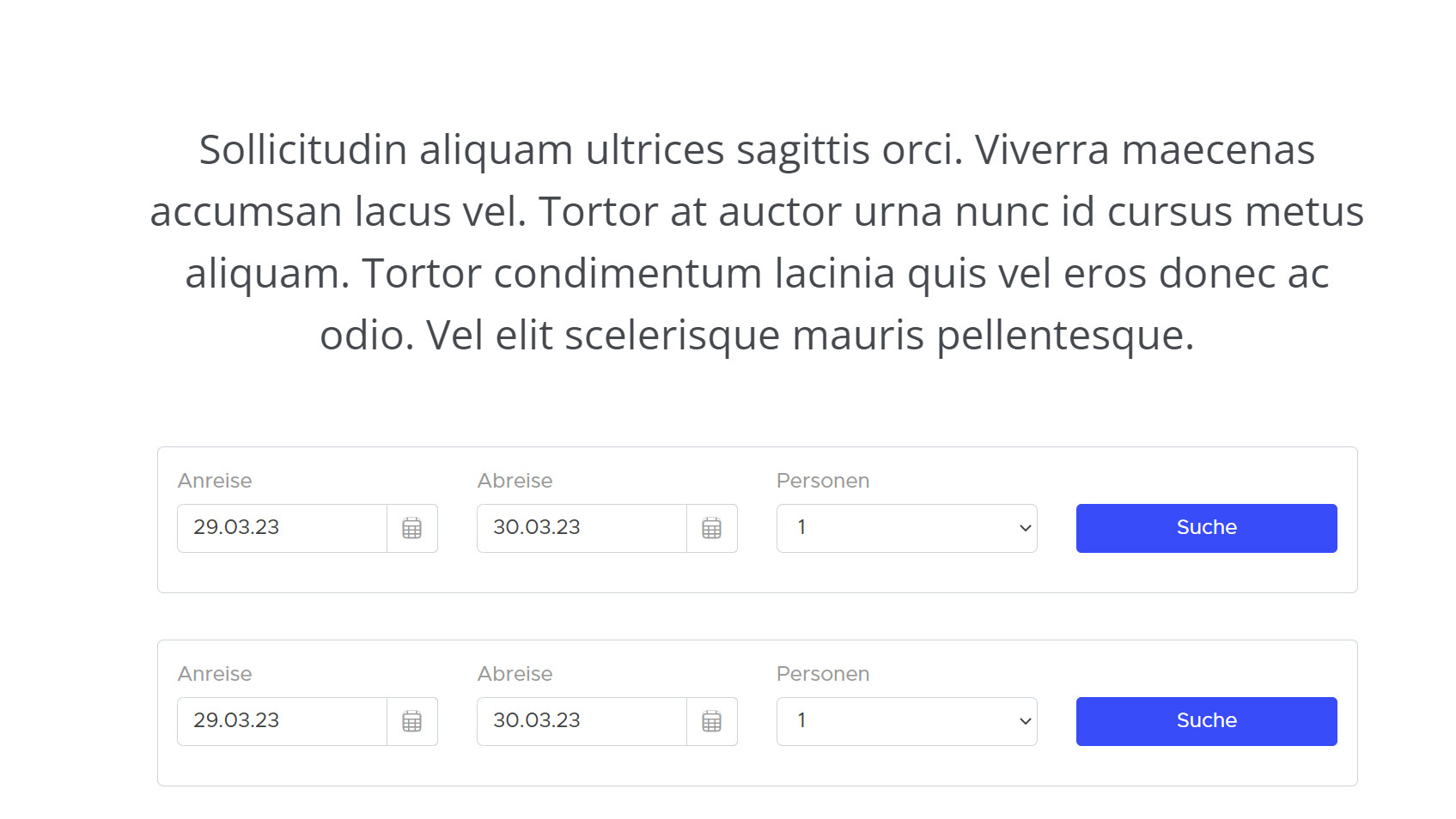Screen dimensions: 1456x819
Task: Click the Abreise label in lower form
Action: [x=515, y=674]
